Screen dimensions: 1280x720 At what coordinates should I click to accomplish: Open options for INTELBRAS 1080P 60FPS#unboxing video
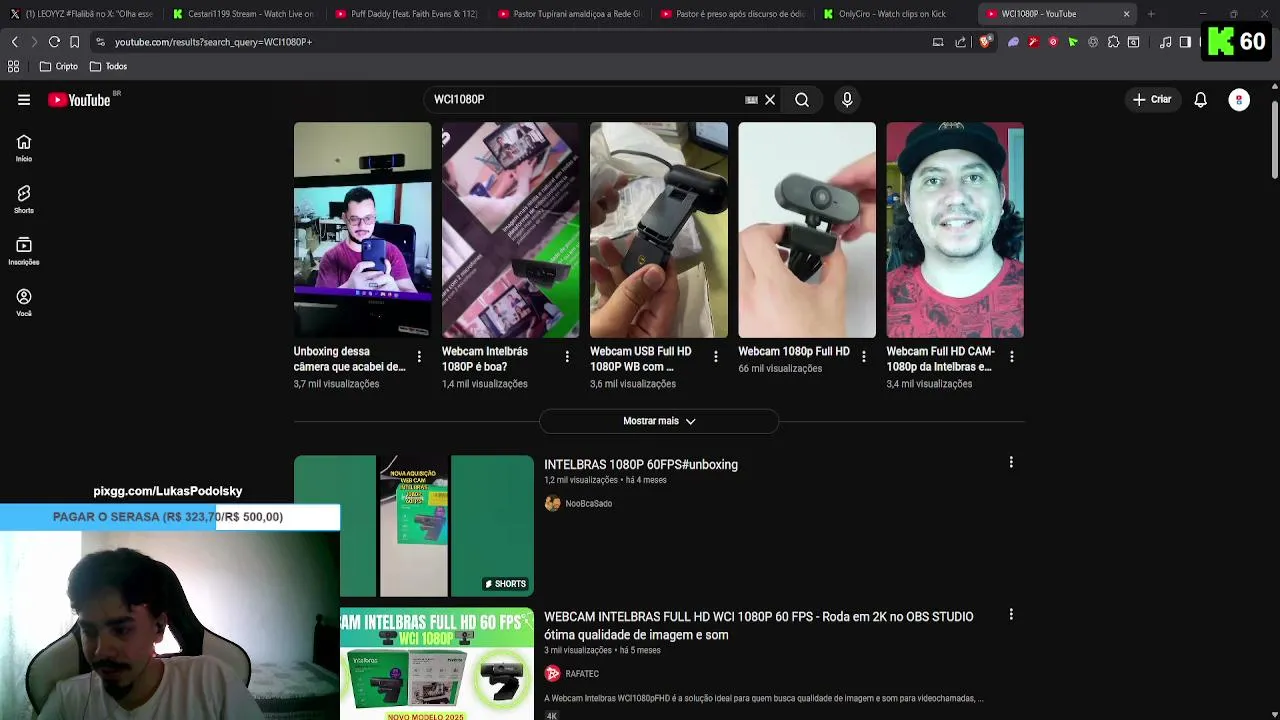point(1011,462)
